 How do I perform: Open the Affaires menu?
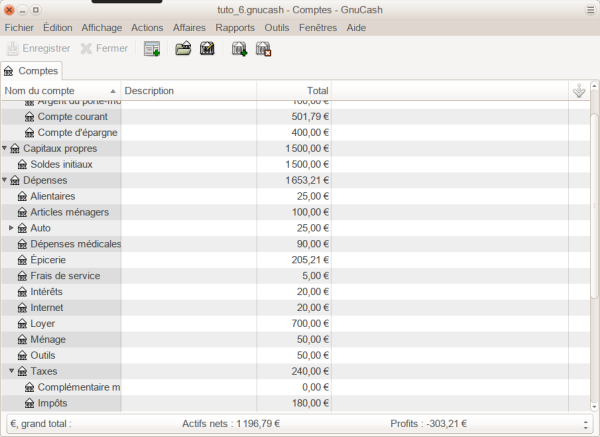point(189,28)
